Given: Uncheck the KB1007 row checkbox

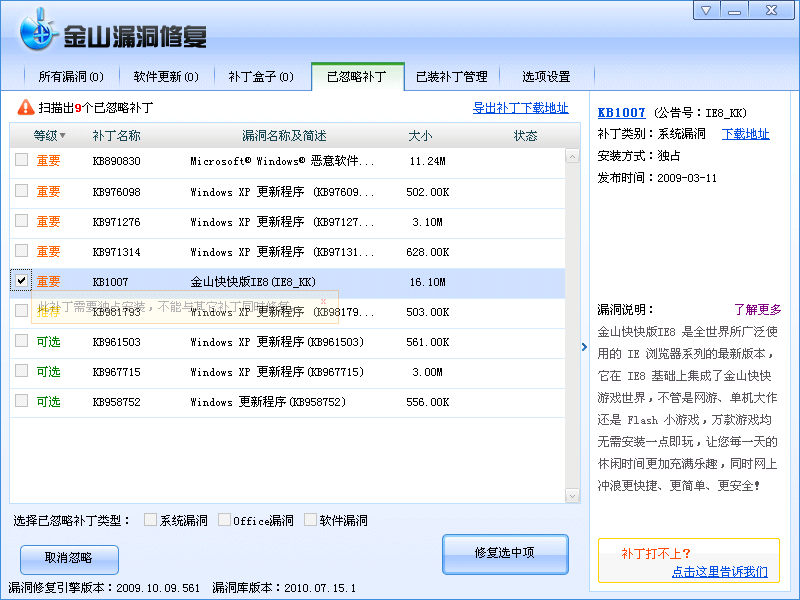Looking at the screenshot, I should click(x=21, y=281).
